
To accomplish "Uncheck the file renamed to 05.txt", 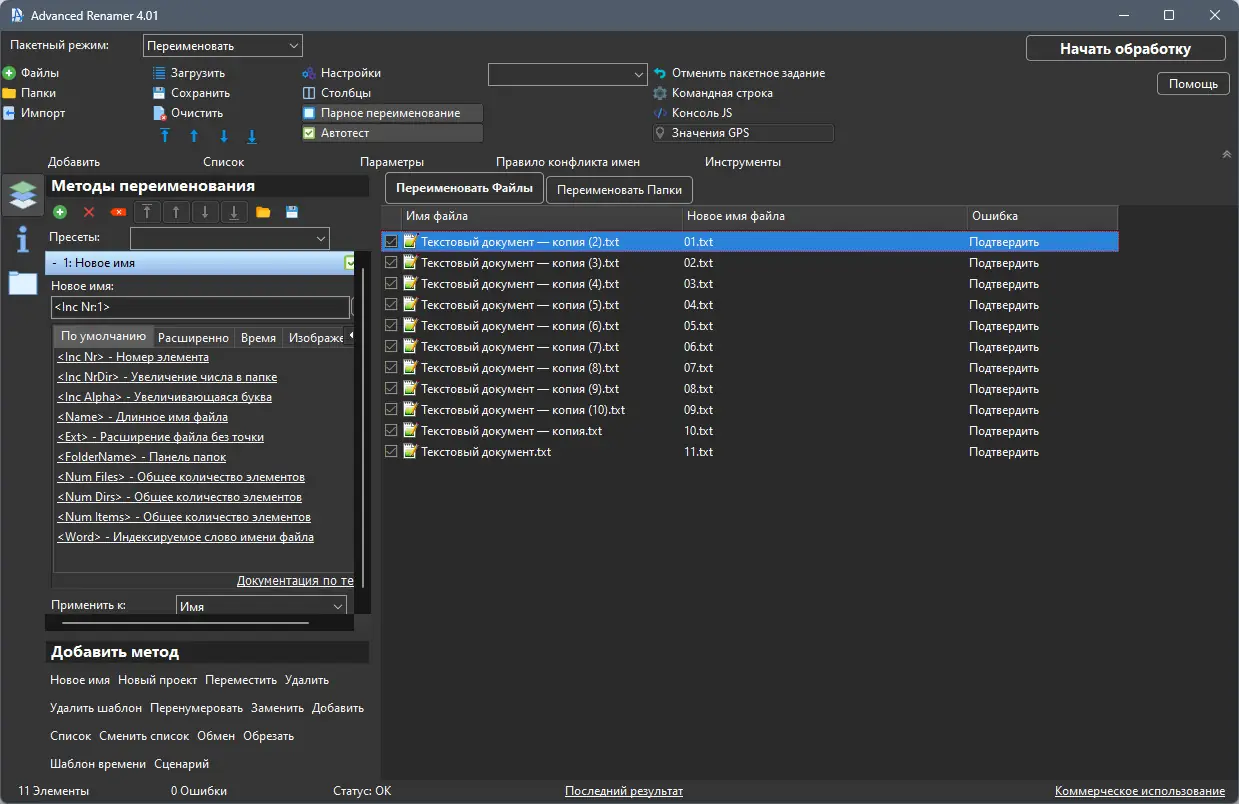I will tap(391, 326).
